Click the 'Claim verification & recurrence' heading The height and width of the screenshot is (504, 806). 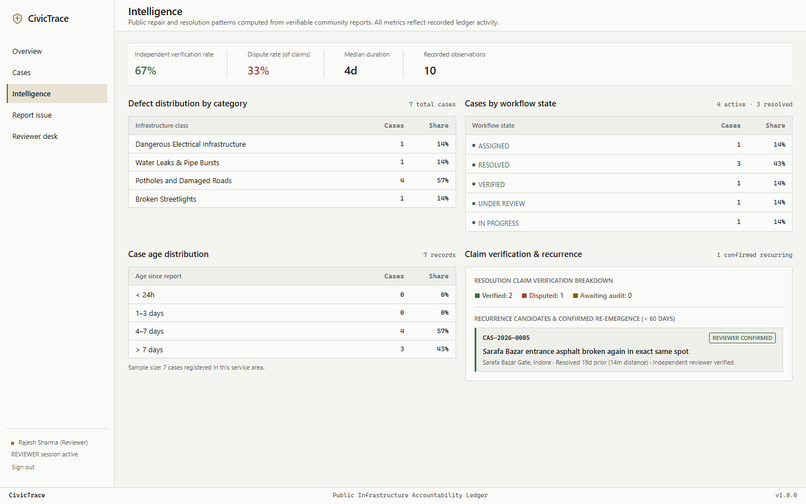(523, 254)
